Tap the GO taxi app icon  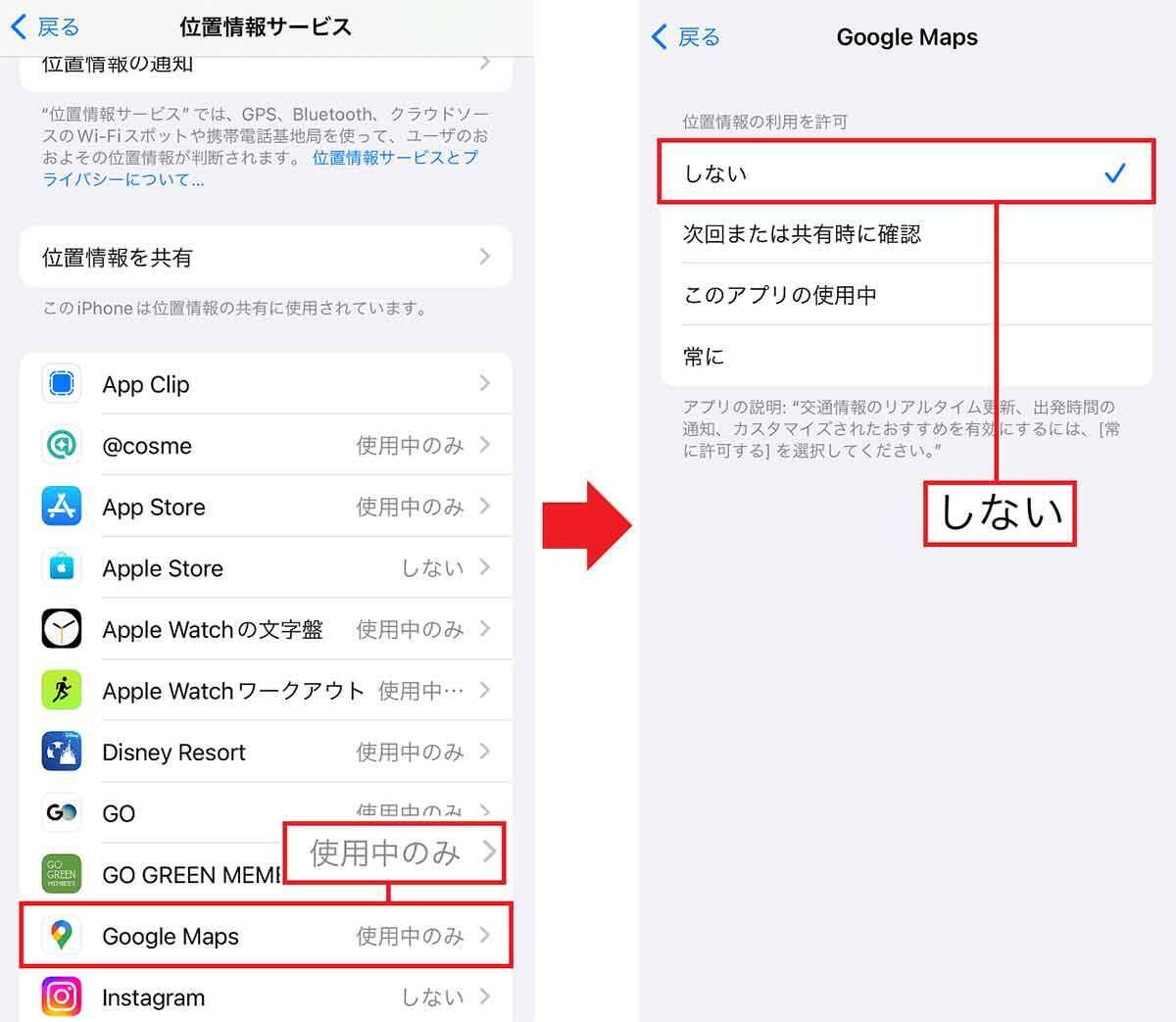pos(62,813)
